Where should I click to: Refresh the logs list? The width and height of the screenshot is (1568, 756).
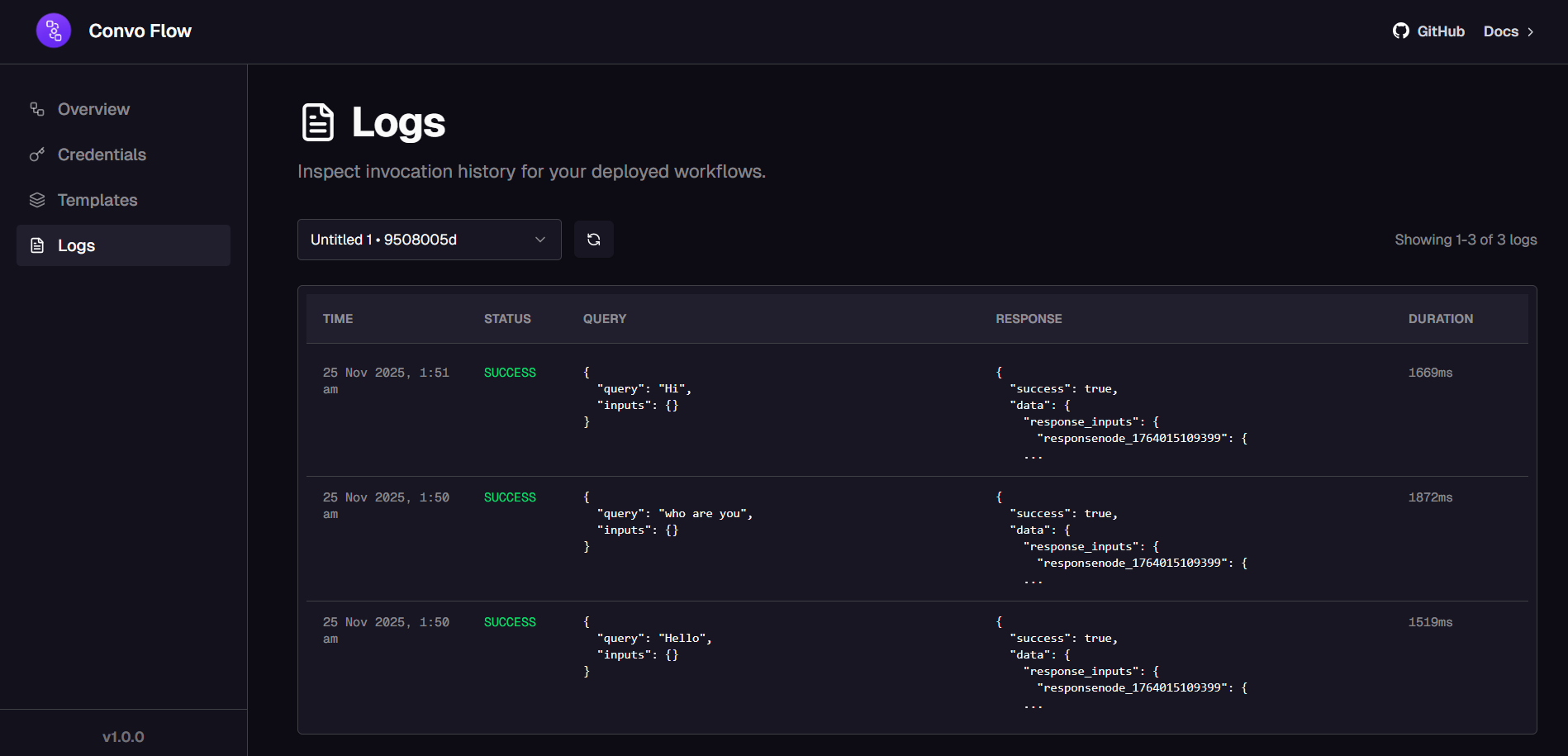593,239
